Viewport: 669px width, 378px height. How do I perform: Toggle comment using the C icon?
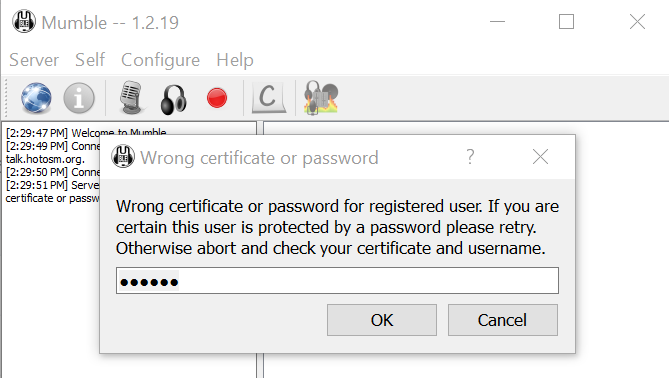pos(268,98)
